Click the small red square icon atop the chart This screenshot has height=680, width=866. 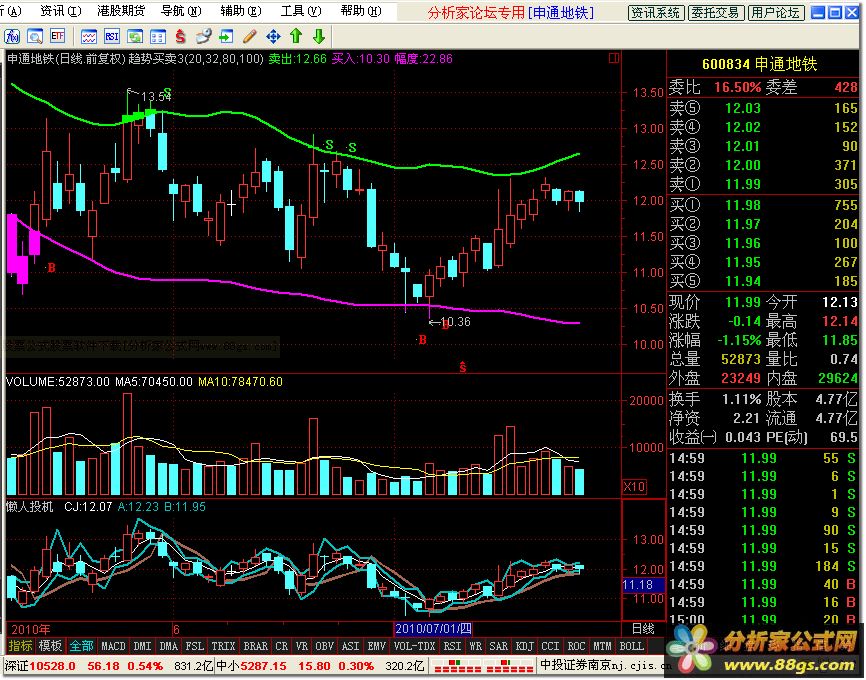[x=614, y=57]
